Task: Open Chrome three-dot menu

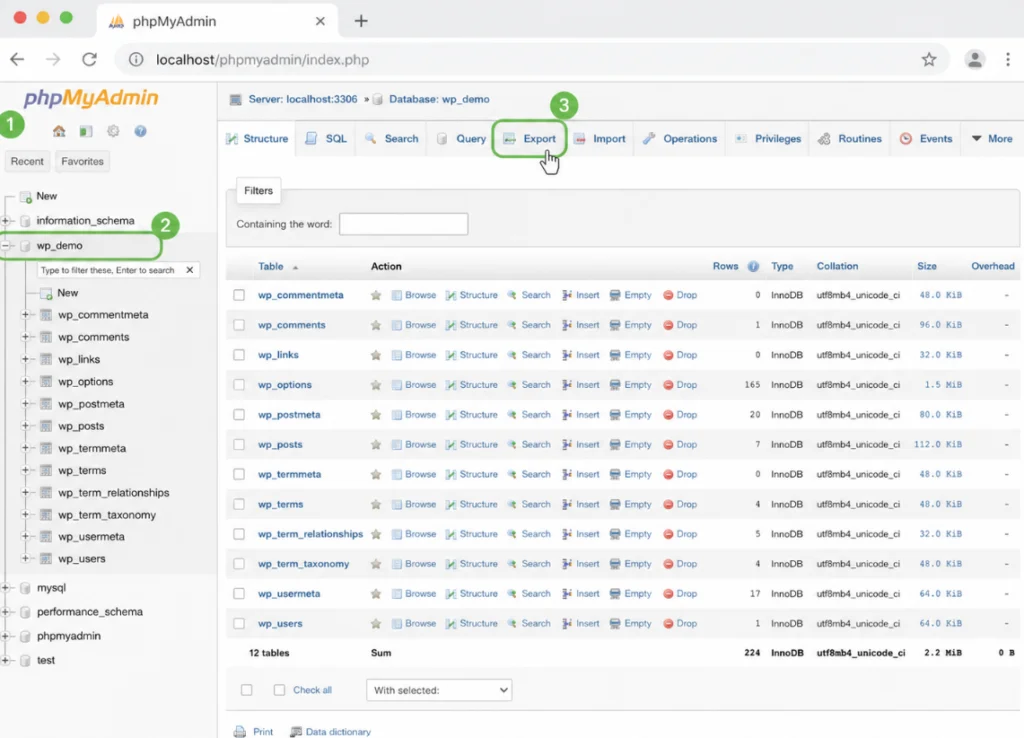Action: point(1008,59)
